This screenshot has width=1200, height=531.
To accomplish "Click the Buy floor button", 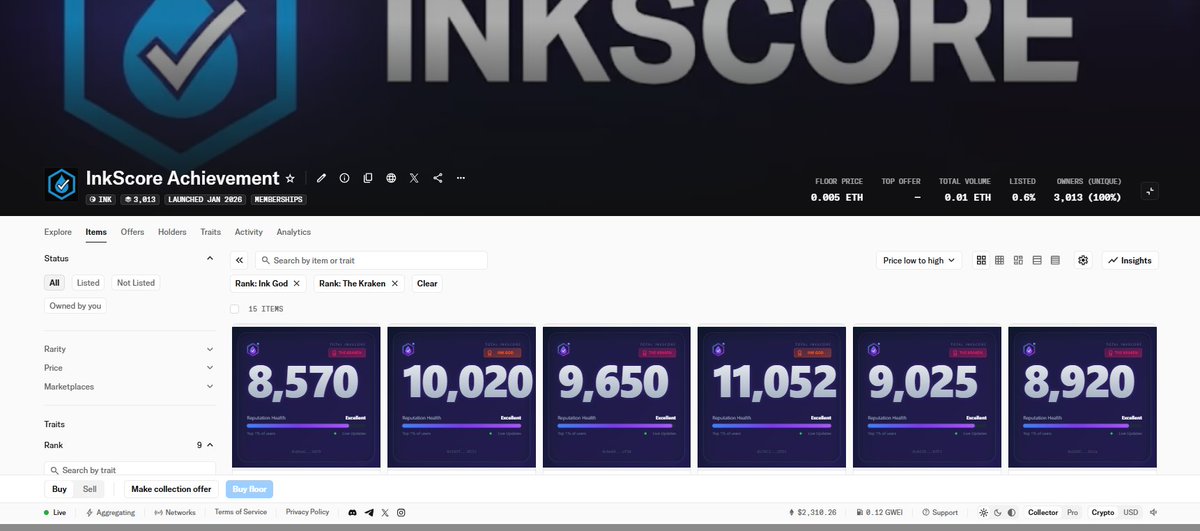I will pos(249,489).
